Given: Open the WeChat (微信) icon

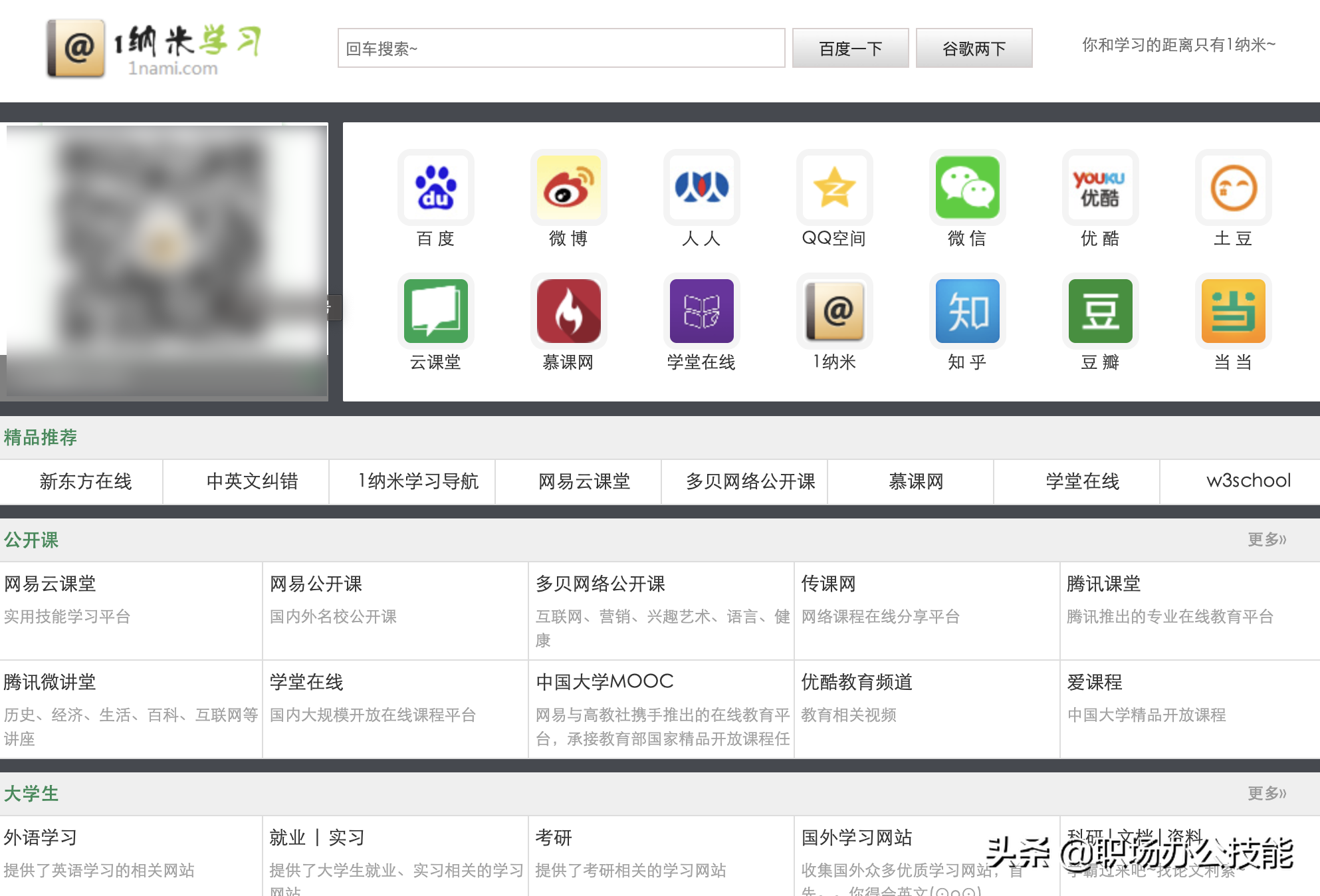Looking at the screenshot, I should tap(967, 187).
